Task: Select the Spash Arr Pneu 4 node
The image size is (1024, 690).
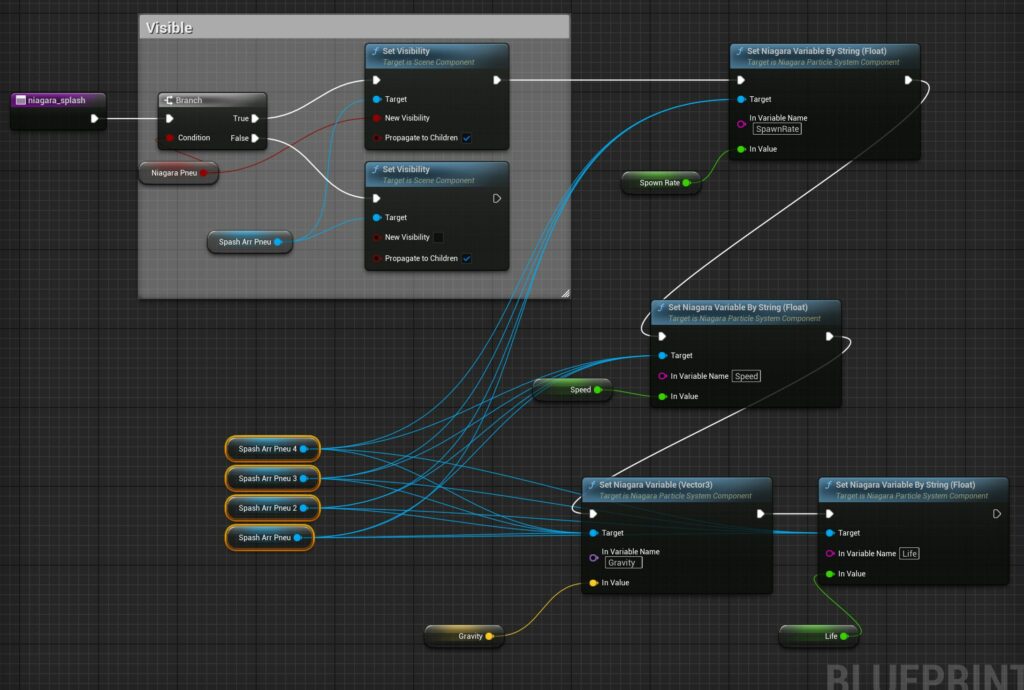Action: 267,449
